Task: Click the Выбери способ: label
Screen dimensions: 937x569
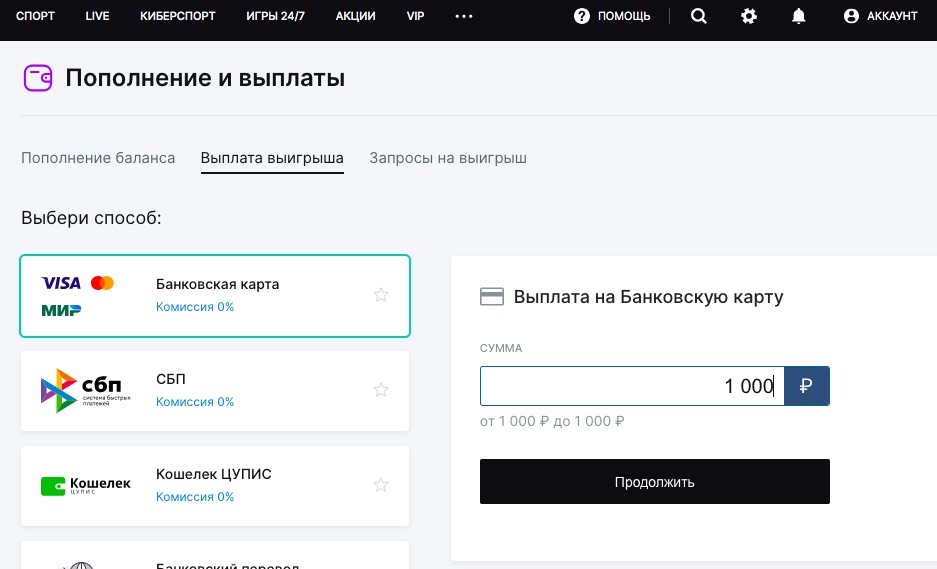Action: (91, 218)
